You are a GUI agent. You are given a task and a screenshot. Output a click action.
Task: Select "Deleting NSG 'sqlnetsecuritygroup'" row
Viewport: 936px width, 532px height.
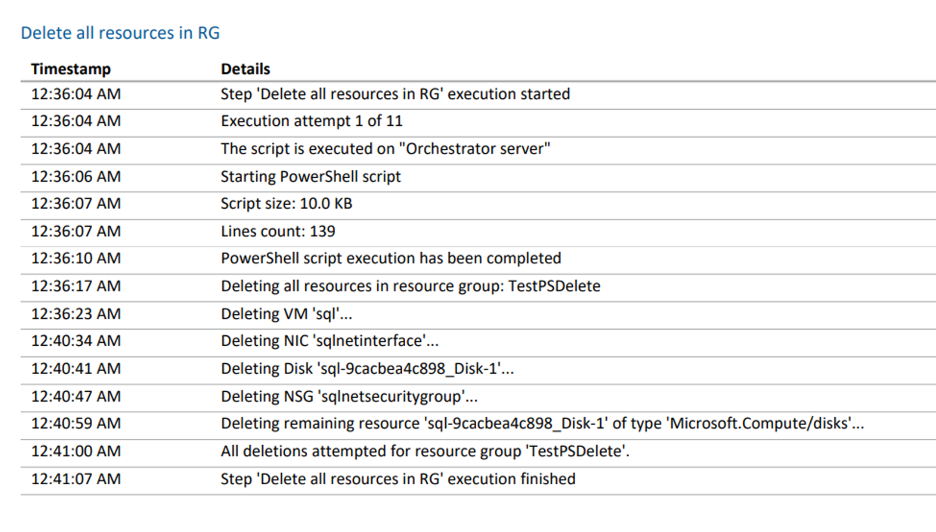[x=478, y=396]
